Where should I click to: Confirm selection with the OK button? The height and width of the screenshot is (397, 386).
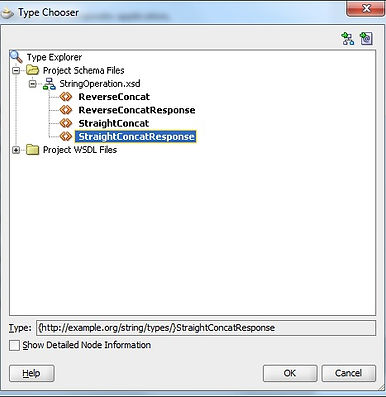tap(290, 373)
